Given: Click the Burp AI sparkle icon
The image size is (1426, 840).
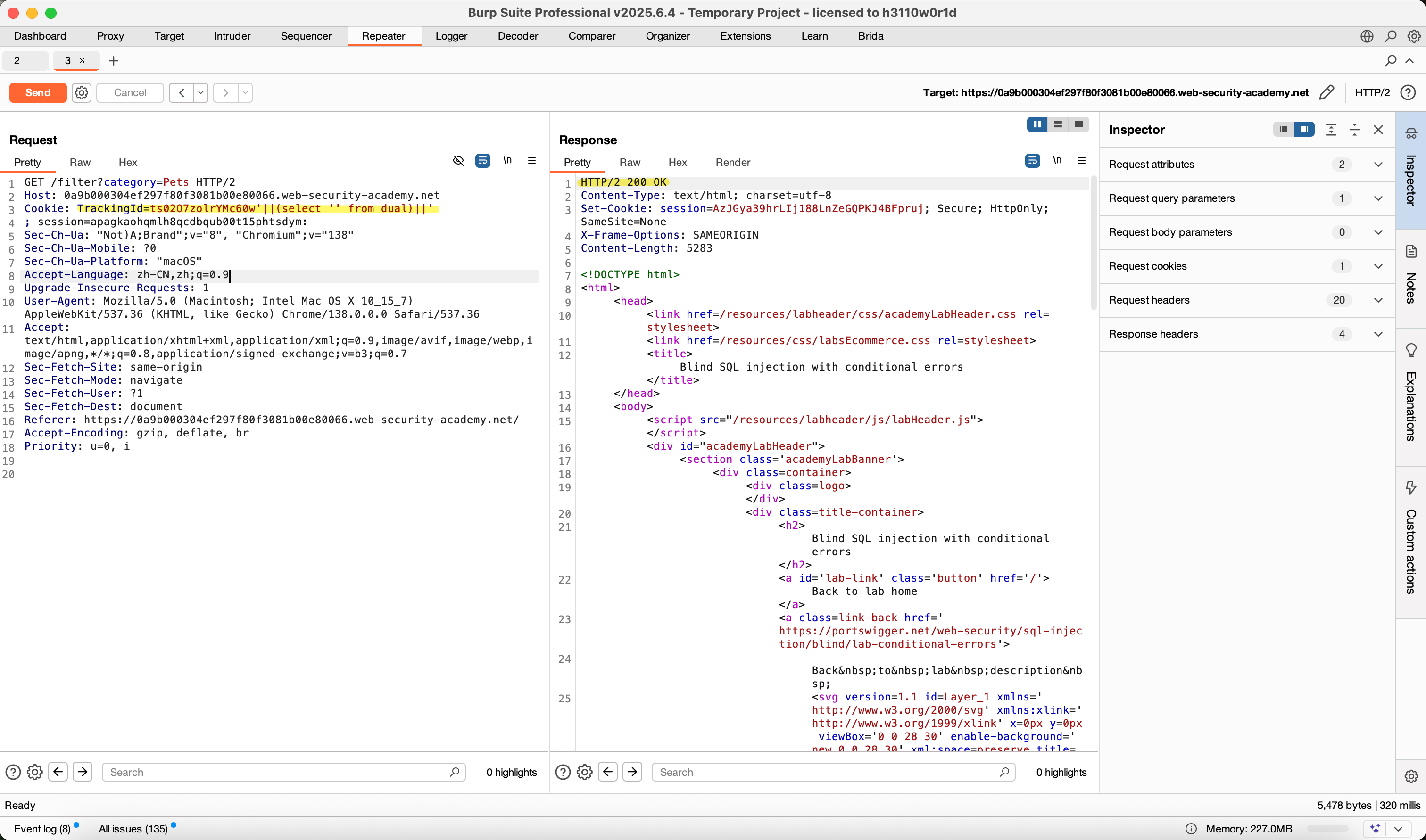Looking at the screenshot, I should [x=1375, y=829].
